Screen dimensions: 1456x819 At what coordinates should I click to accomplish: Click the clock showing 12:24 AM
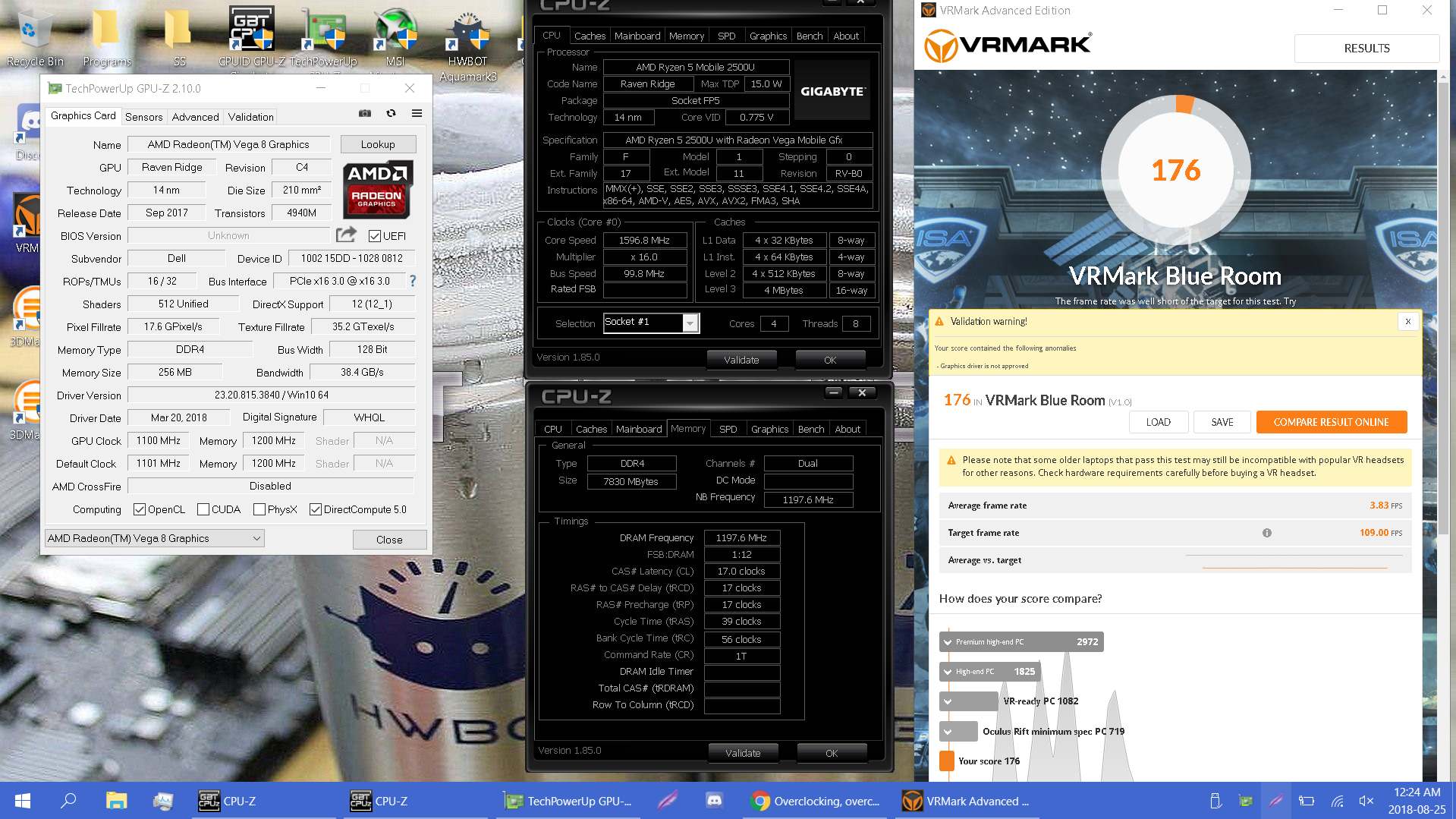1416,792
